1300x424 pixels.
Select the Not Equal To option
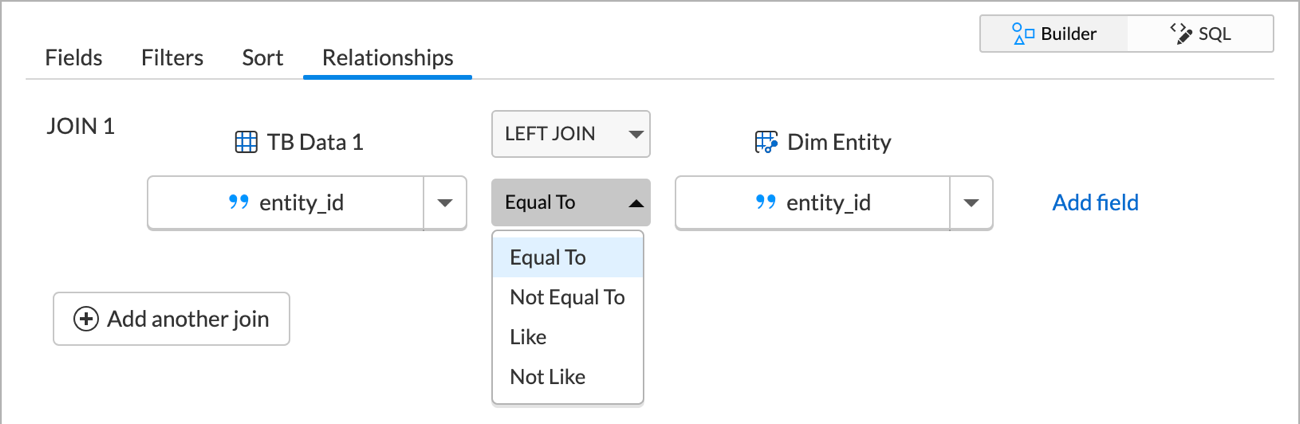[x=567, y=297]
